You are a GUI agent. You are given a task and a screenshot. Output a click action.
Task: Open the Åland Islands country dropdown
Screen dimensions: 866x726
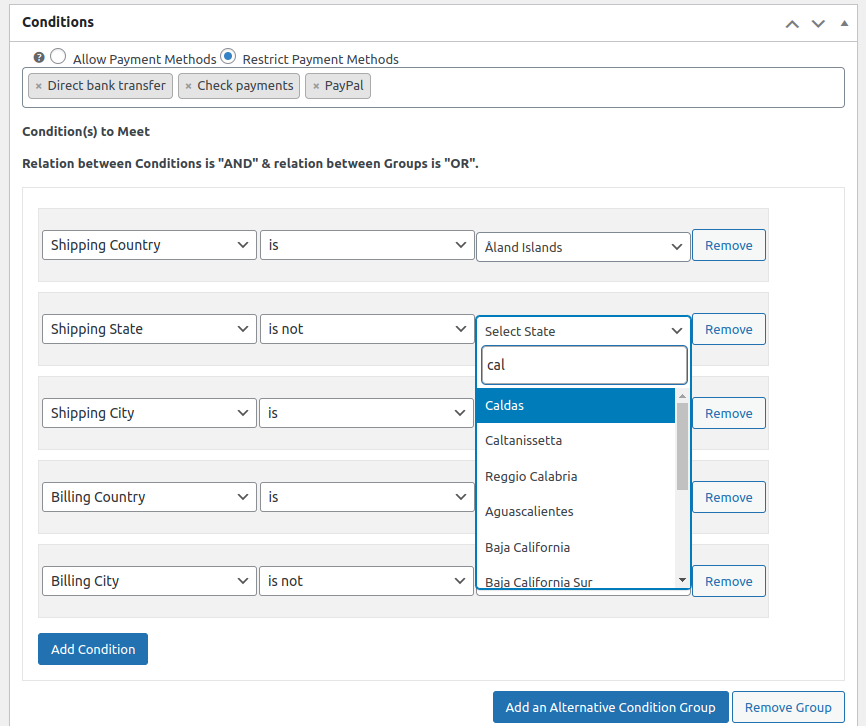(583, 247)
